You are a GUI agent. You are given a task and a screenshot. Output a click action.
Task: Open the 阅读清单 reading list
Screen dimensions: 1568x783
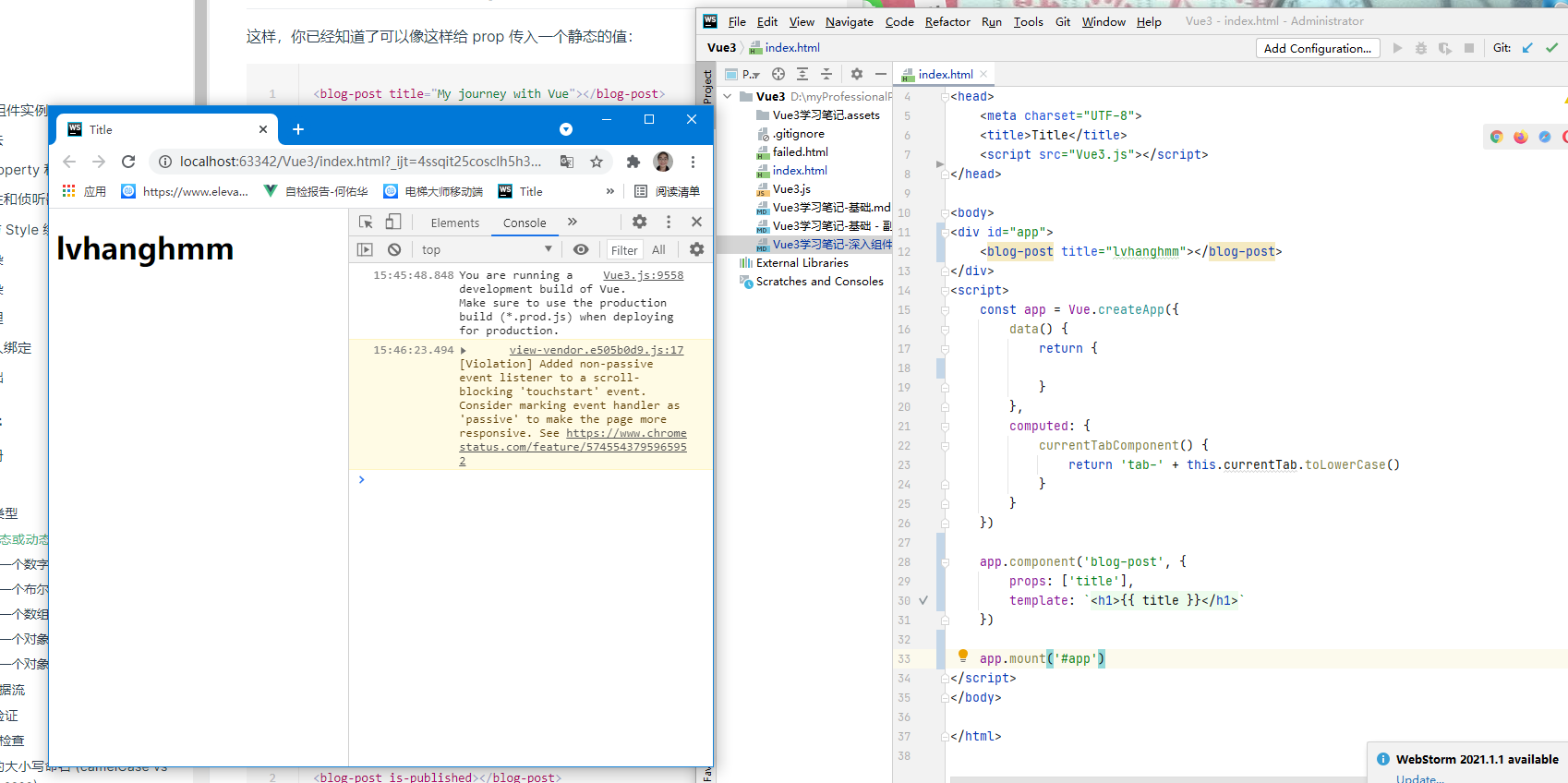(667, 191)
